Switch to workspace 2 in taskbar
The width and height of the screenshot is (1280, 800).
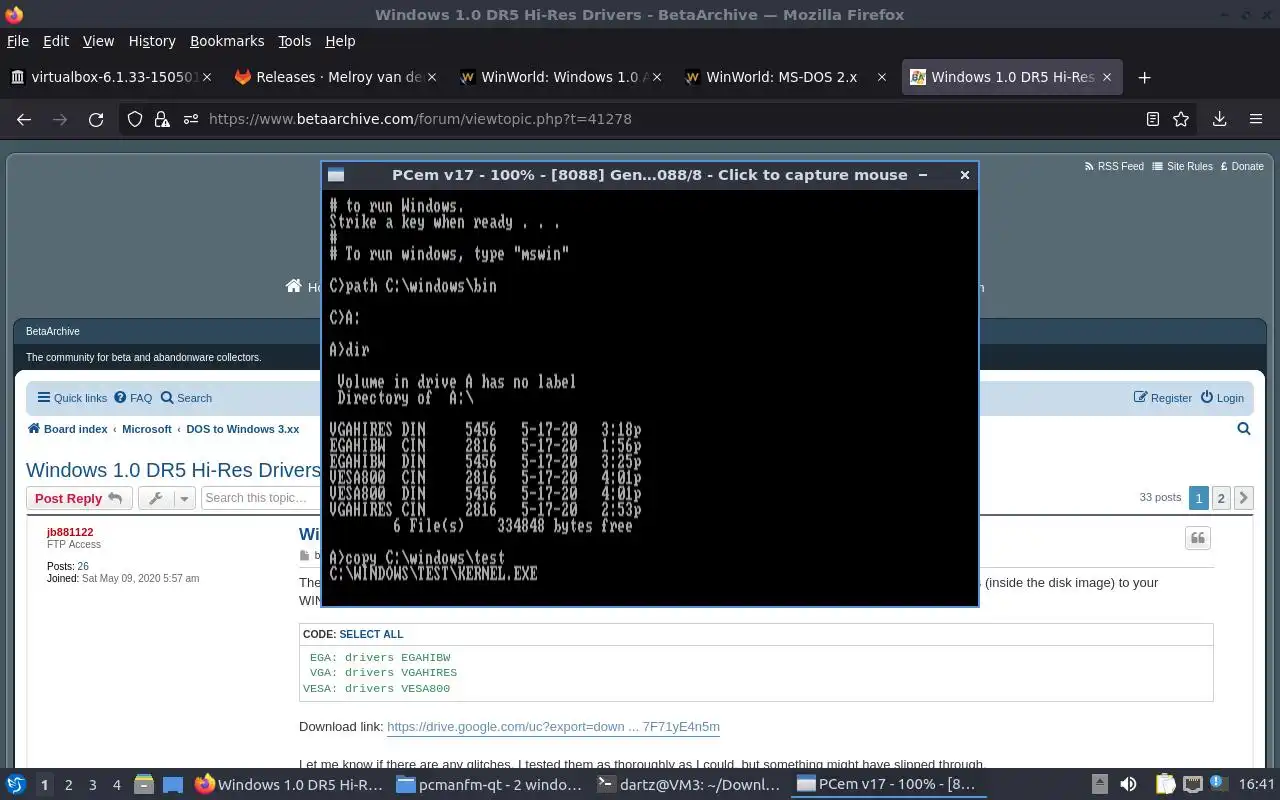coord(68,785)
